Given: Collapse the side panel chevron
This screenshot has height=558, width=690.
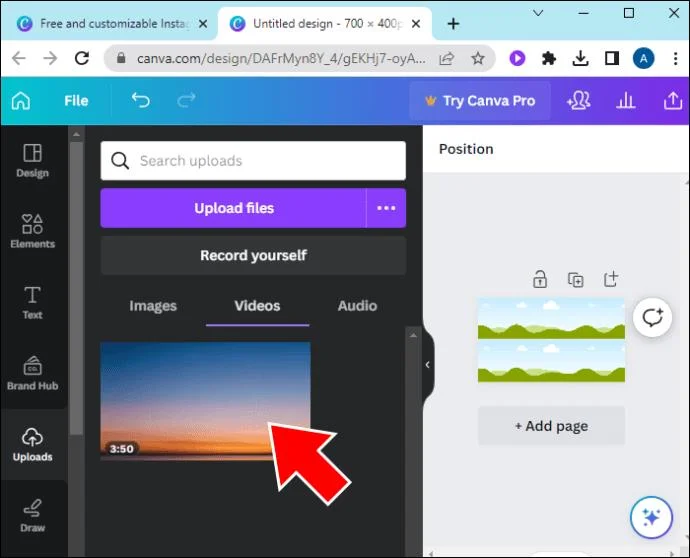Looking at the screenshot, I should click(x=428, y=364).
